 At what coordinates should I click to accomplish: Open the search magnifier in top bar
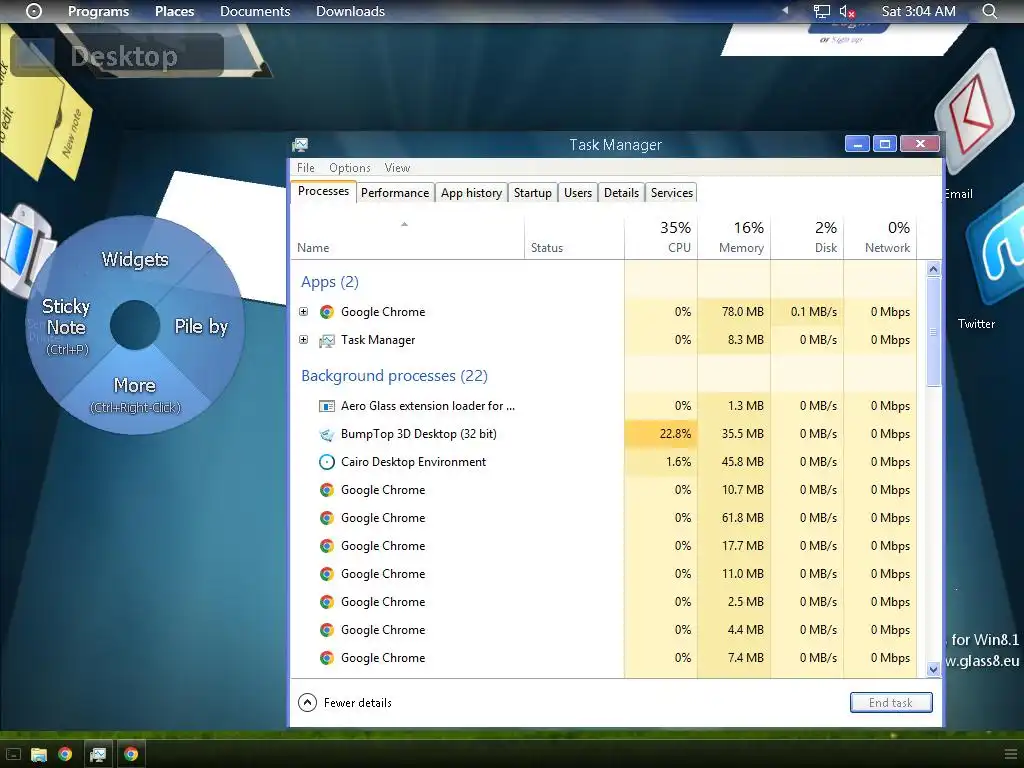990,11
